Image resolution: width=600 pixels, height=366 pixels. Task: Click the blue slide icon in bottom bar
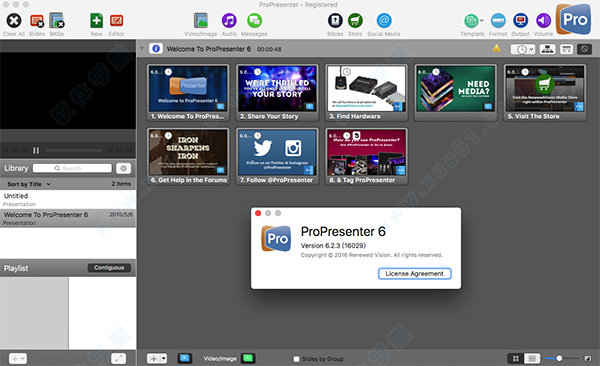(185, 358)
